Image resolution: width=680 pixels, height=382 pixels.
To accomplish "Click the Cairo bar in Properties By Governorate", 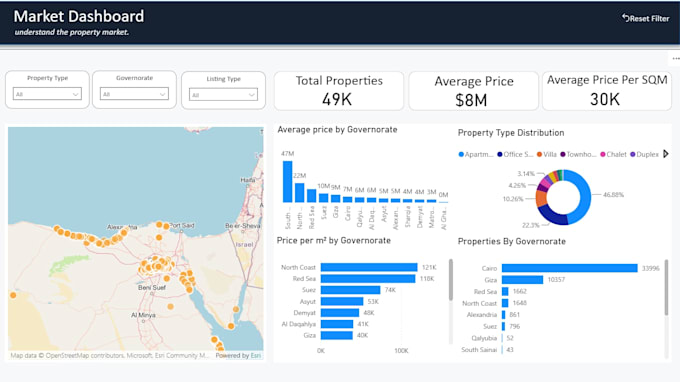I will (569, 268).
